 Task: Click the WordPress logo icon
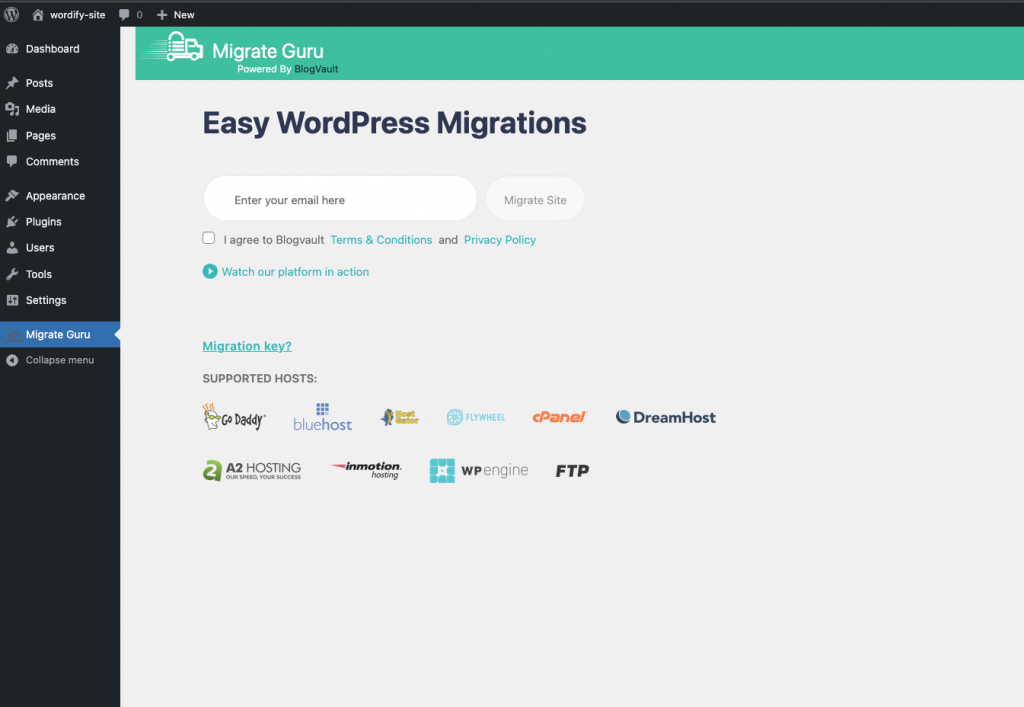click(11, 14)
